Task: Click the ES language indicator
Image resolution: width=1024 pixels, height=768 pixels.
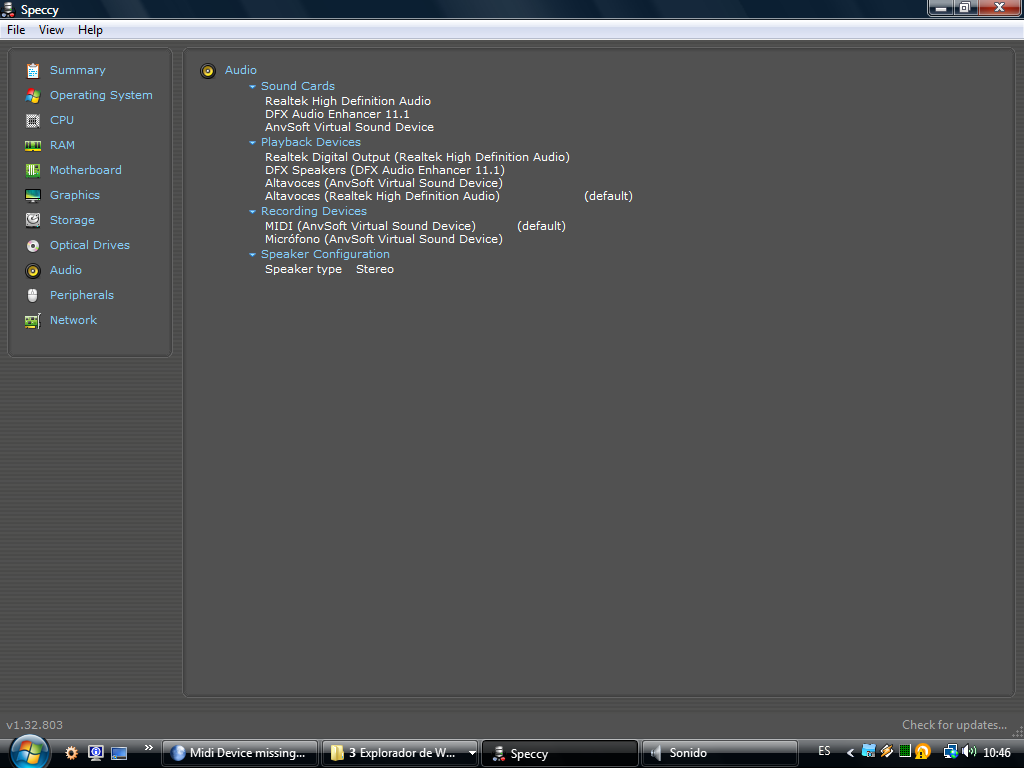Action: 824,751
